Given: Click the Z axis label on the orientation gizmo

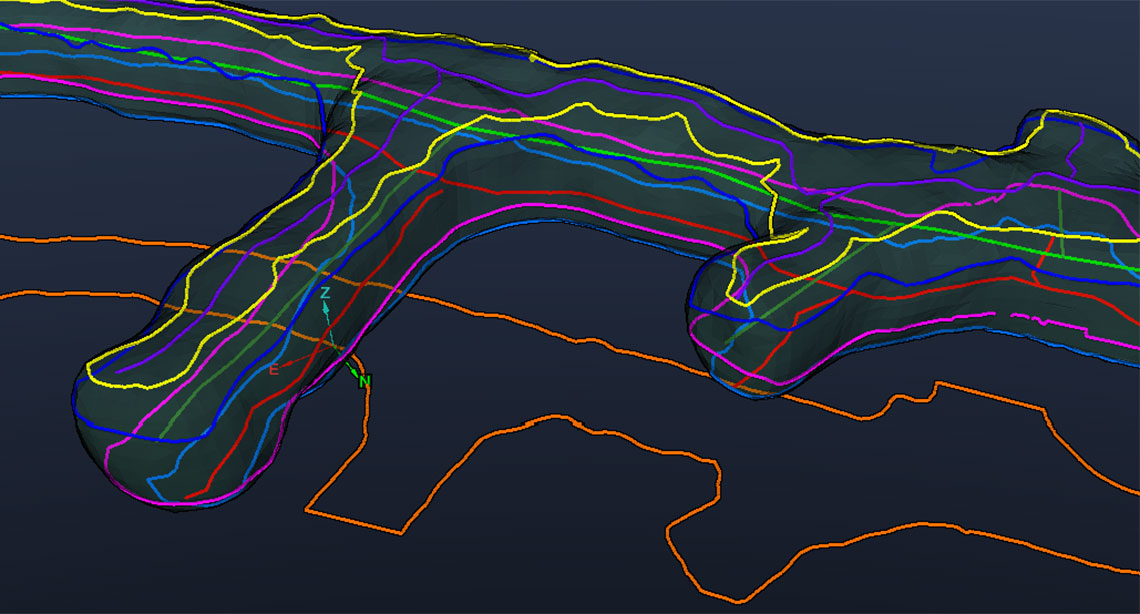Looking at the screenshot, I should point(325,293).
